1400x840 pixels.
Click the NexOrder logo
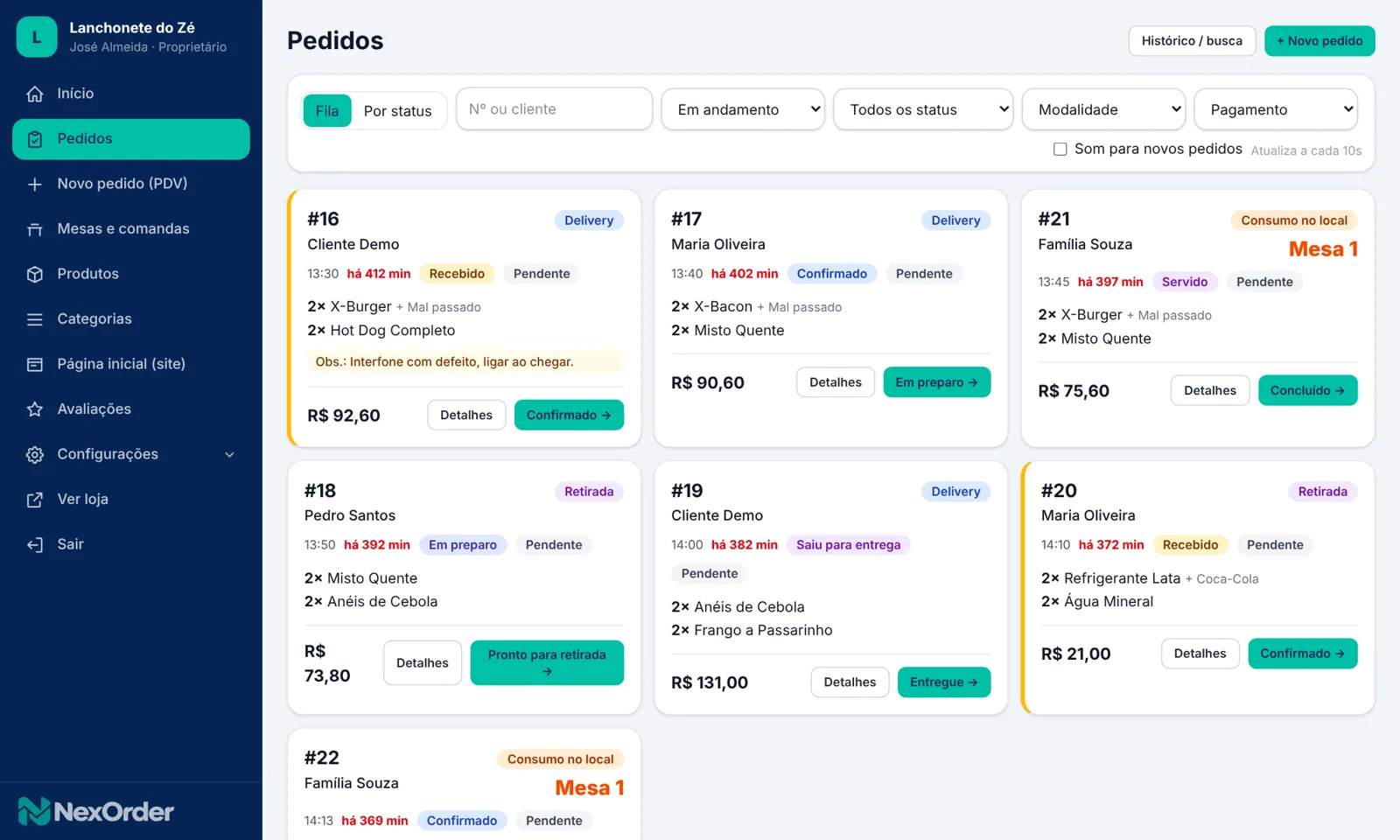pos(96,811)
